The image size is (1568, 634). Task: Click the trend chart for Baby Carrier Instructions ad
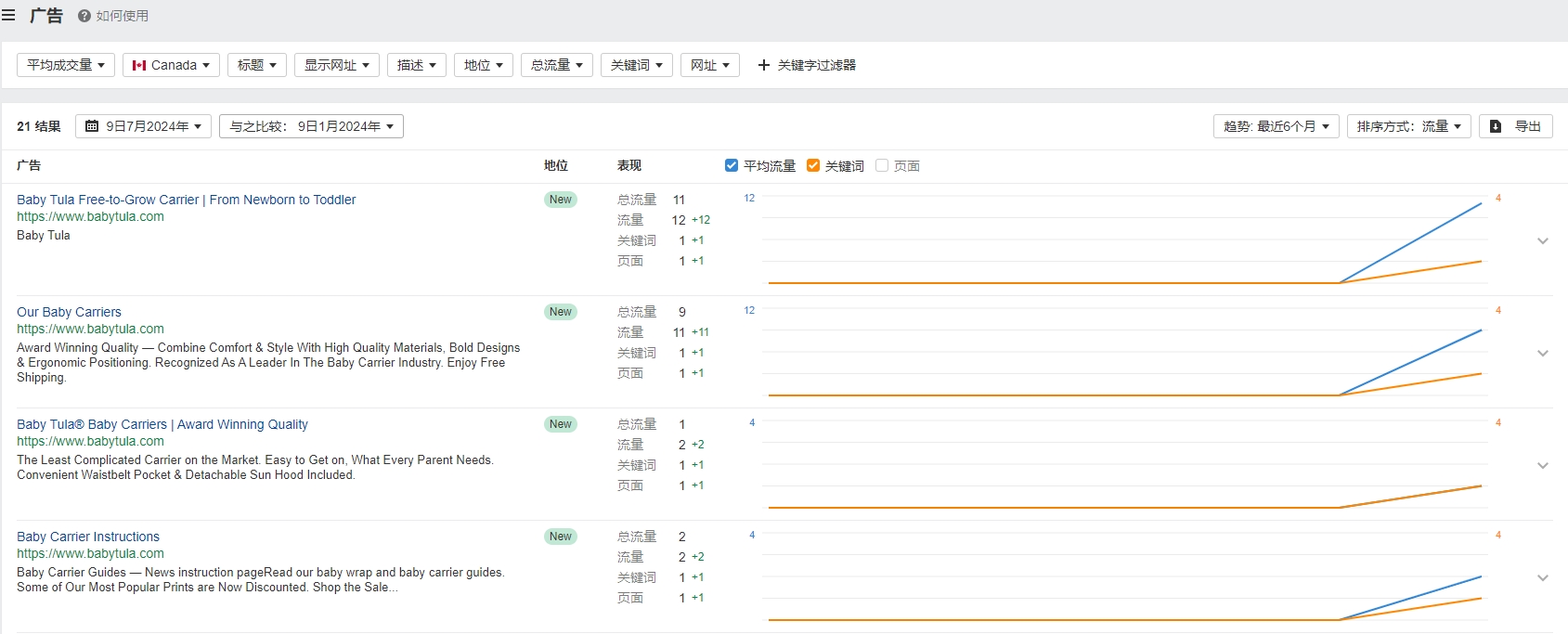[x=1123, y=576]
